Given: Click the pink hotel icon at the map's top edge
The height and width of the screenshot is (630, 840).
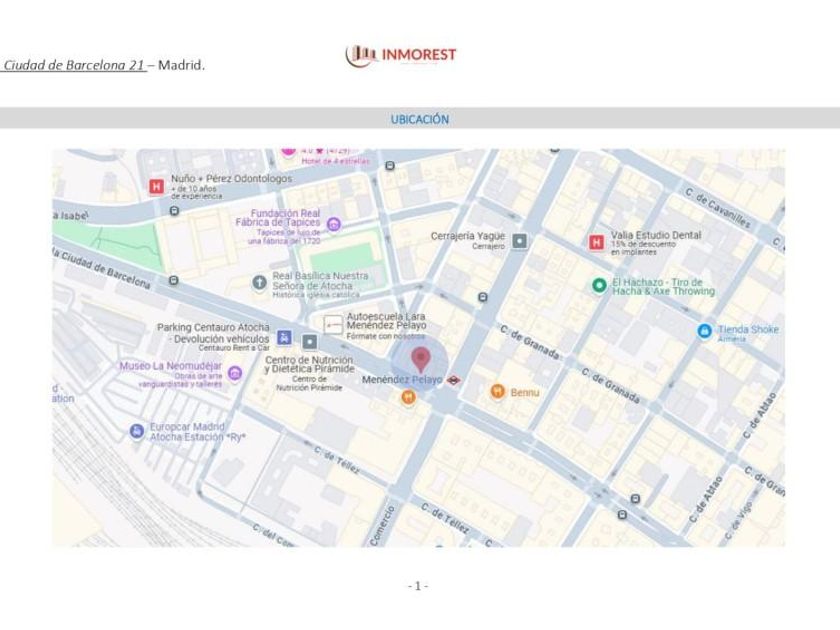Looking at the screenshot, I should [288, 152].
